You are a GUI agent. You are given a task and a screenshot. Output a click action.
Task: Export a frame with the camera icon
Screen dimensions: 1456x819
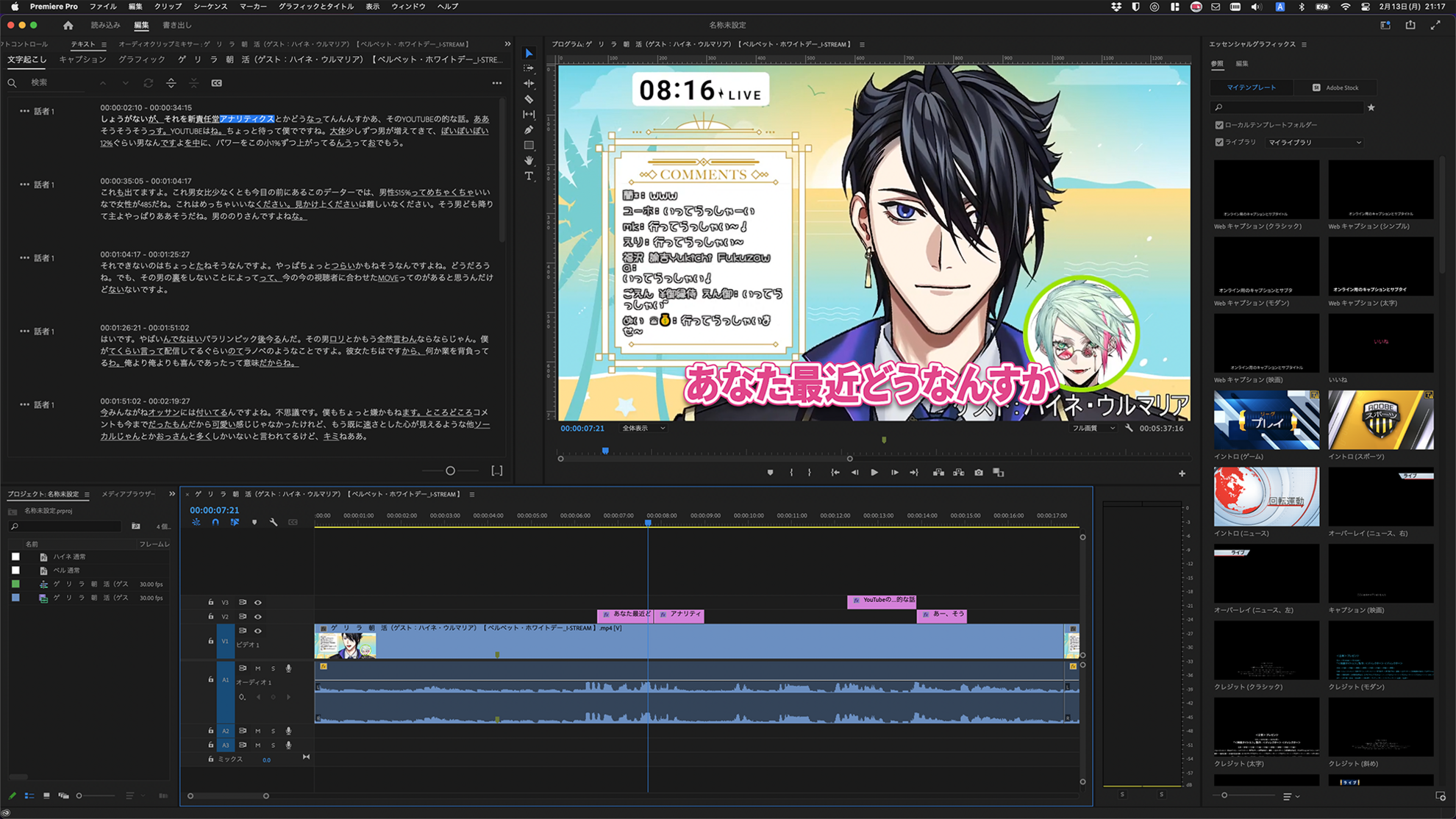point(978,473)
